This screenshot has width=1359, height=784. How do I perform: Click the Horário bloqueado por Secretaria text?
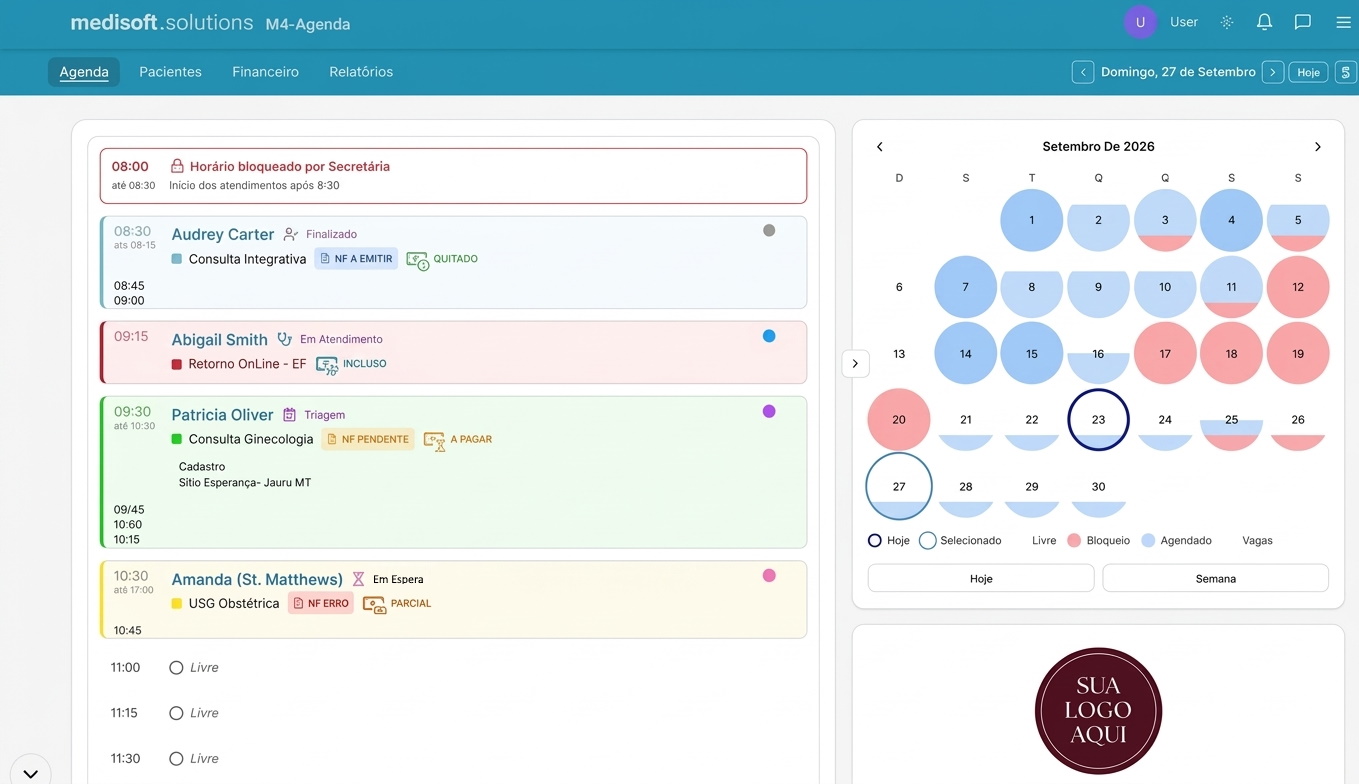point(290,167)
